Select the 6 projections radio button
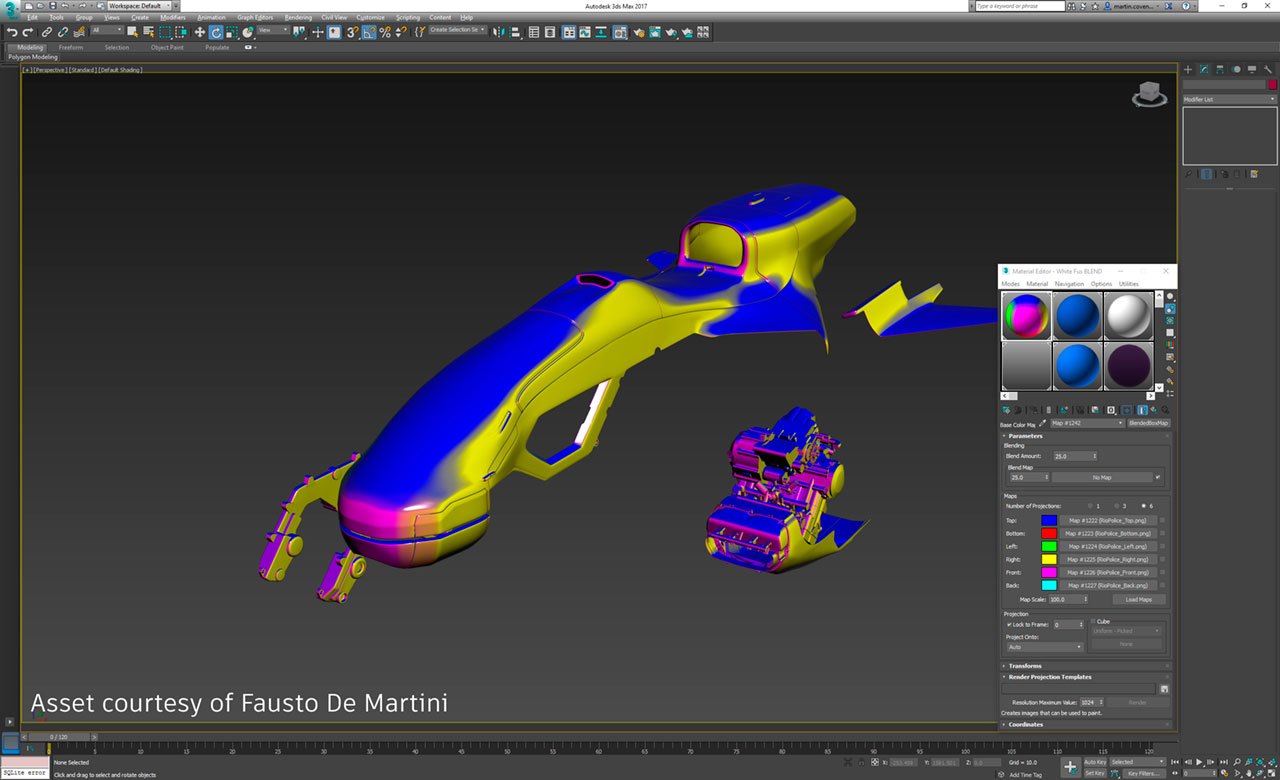This screenshot has width=1280, height=780. [1143, 505]
